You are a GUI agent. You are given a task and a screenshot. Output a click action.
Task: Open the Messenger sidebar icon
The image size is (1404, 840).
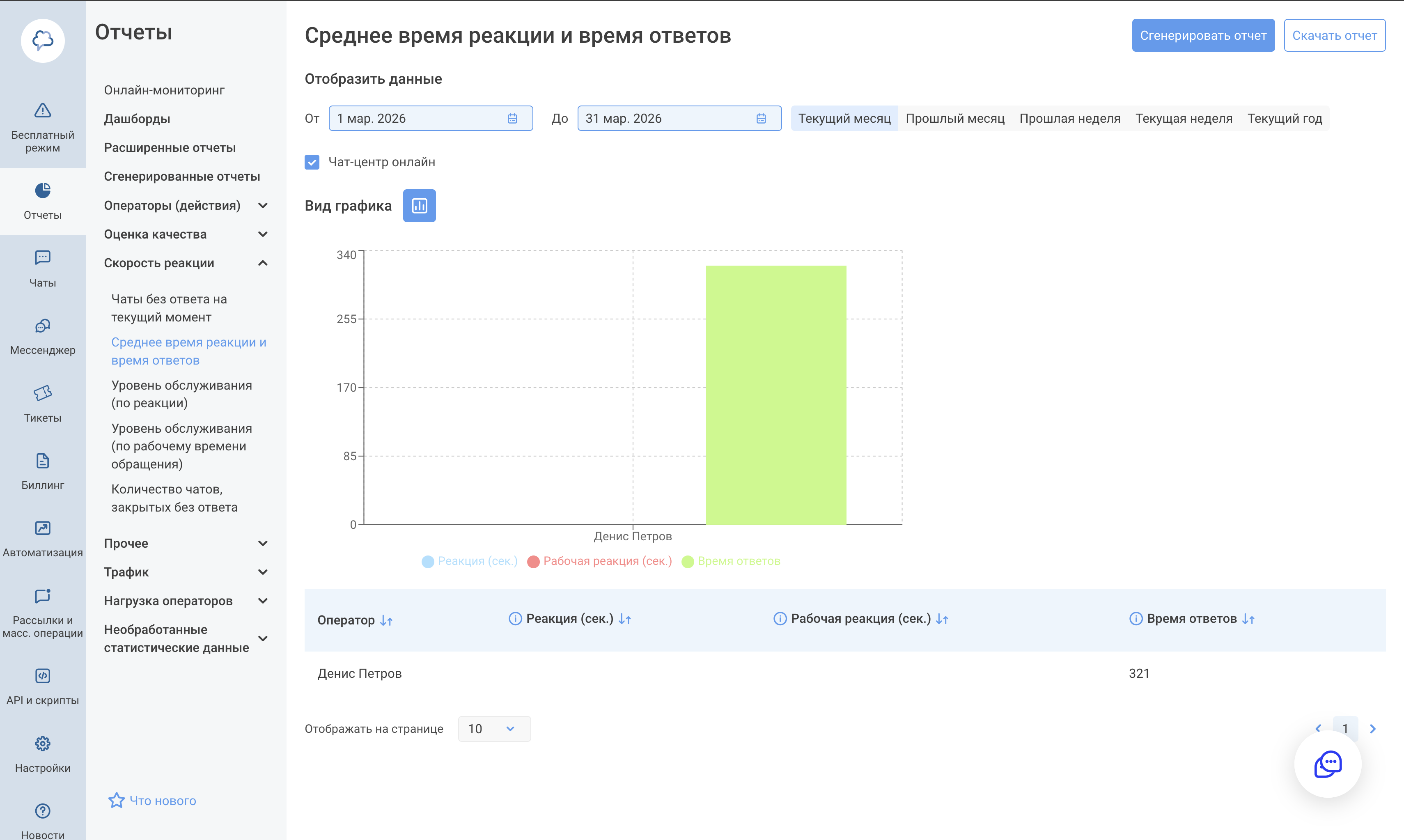[x=42, y=326]
